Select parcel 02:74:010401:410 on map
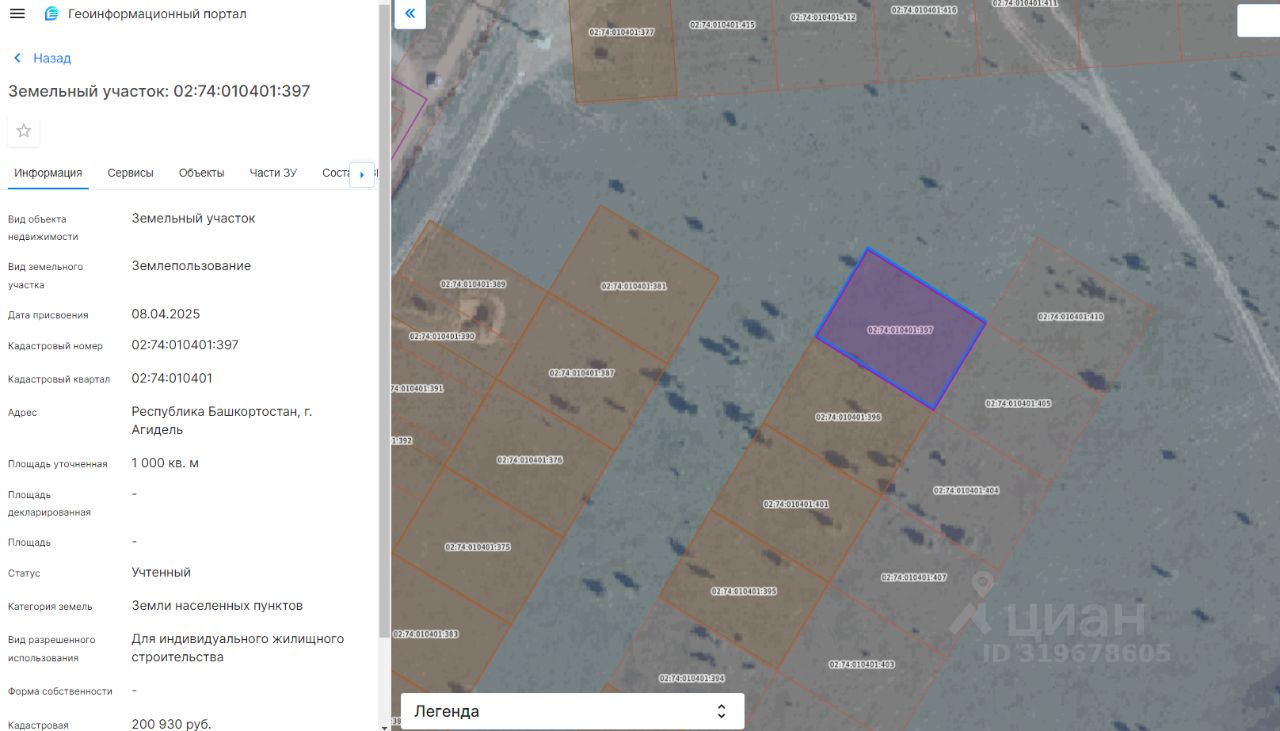1280x731 pixels. coord(1070,316)
